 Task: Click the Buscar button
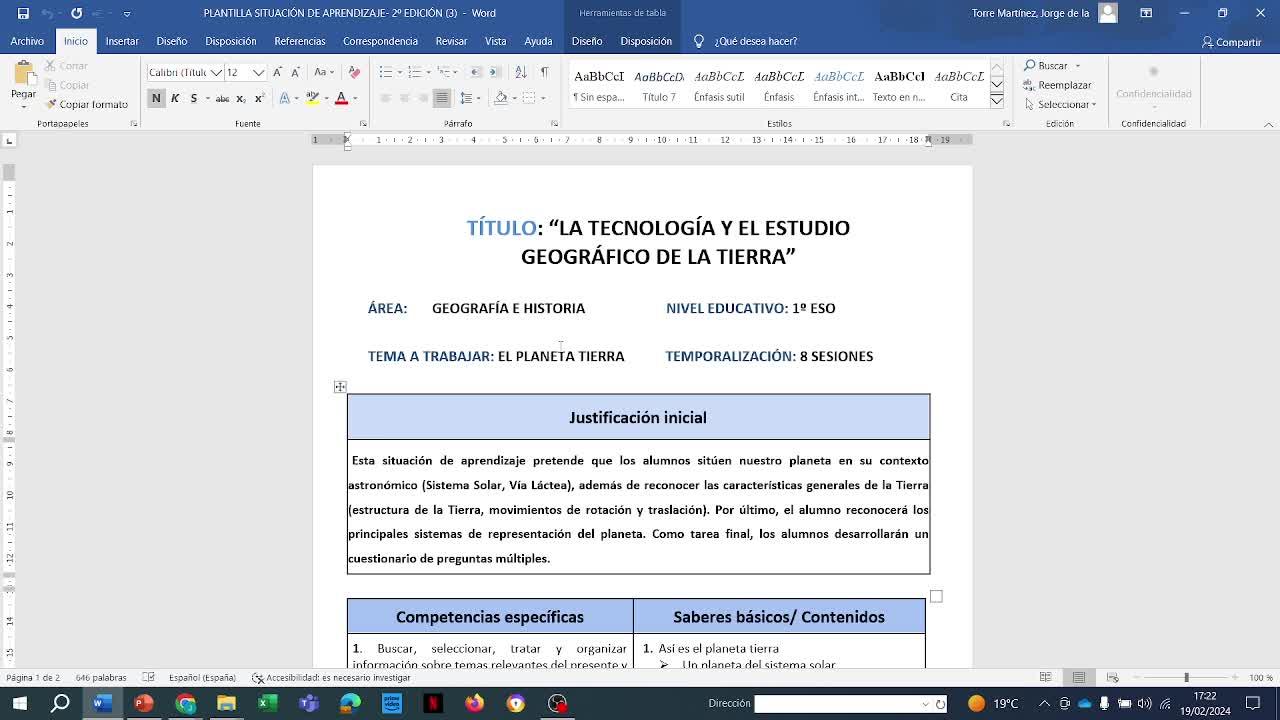click(1052, 66)
